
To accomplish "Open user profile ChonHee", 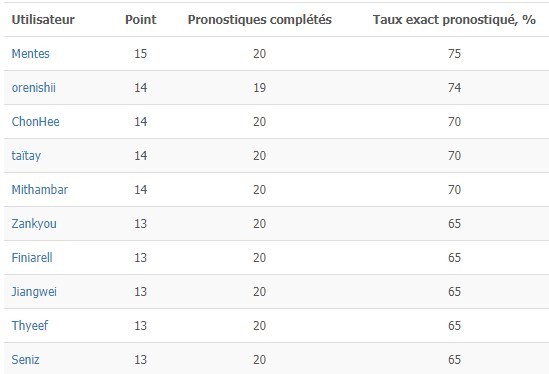I will 35,122.
